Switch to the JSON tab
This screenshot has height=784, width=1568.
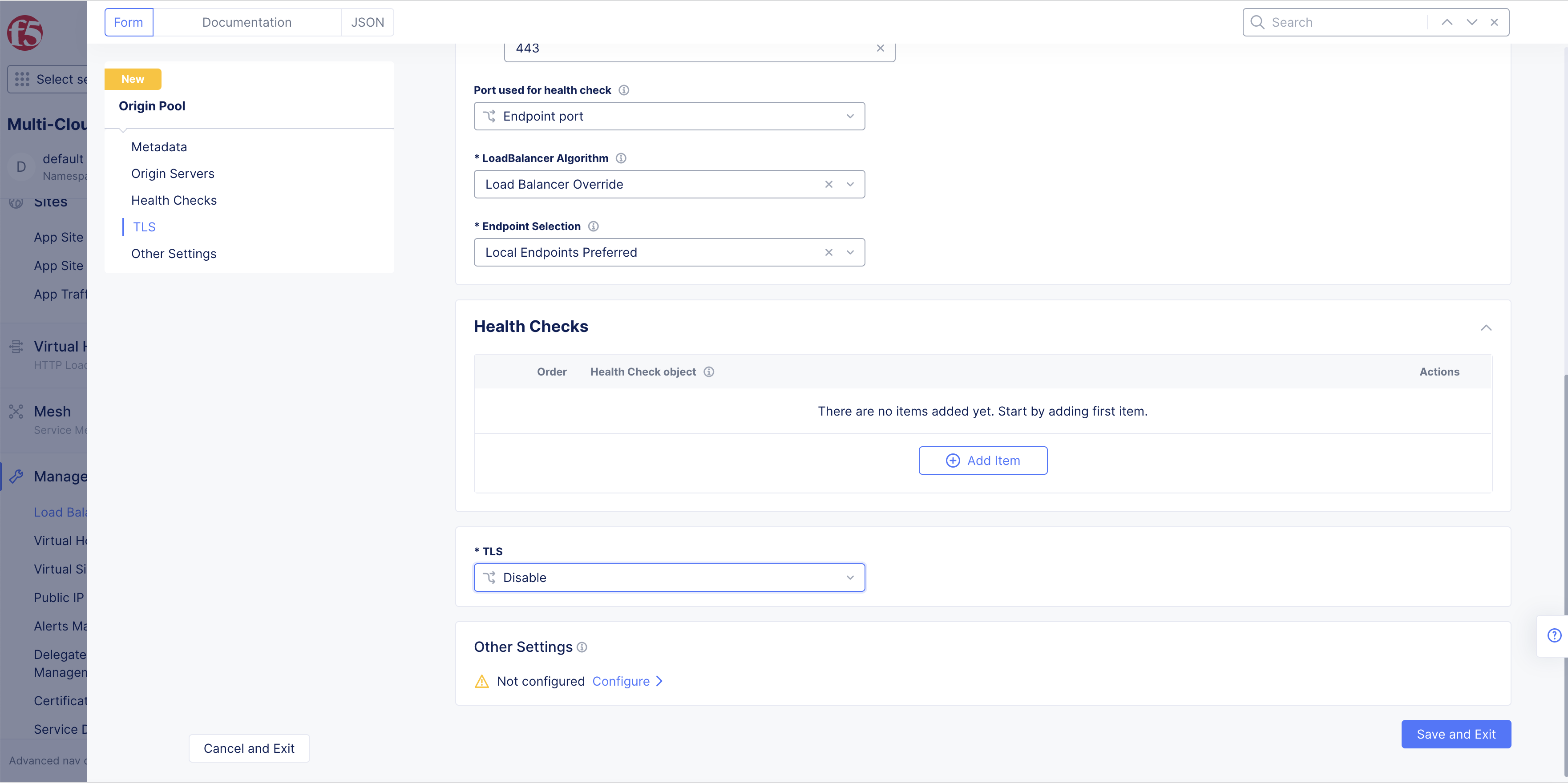point(368,22)
